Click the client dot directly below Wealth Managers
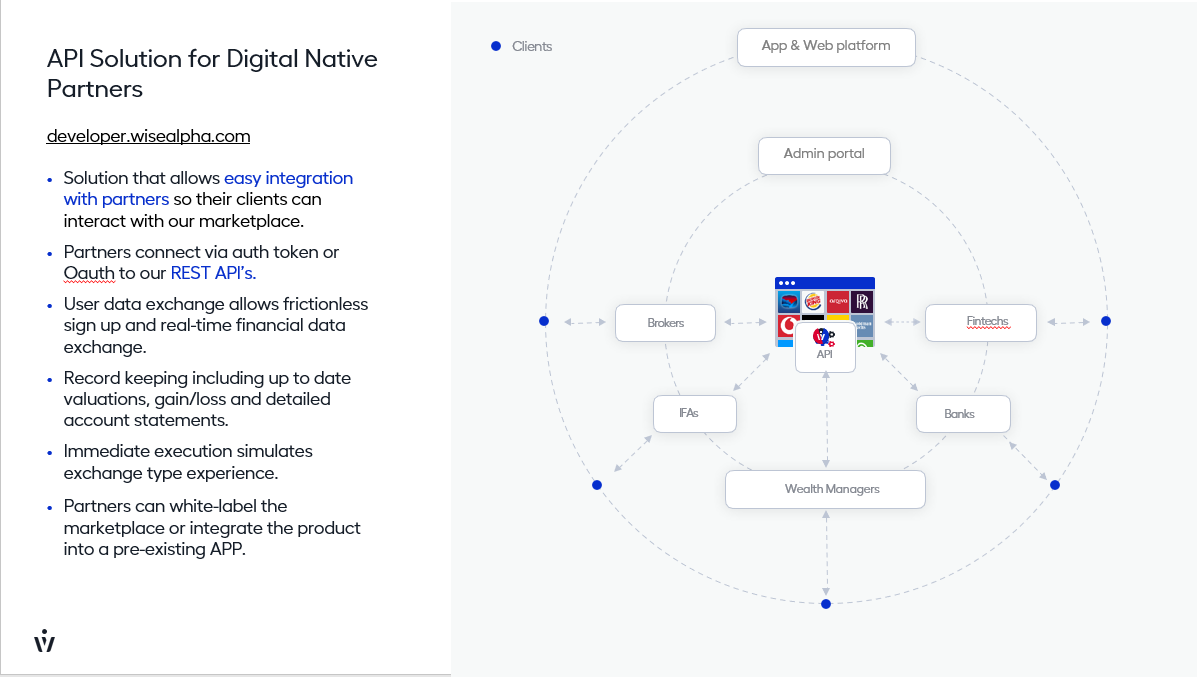The height and width of the screenshot is (677, 1197). point(826,604)
